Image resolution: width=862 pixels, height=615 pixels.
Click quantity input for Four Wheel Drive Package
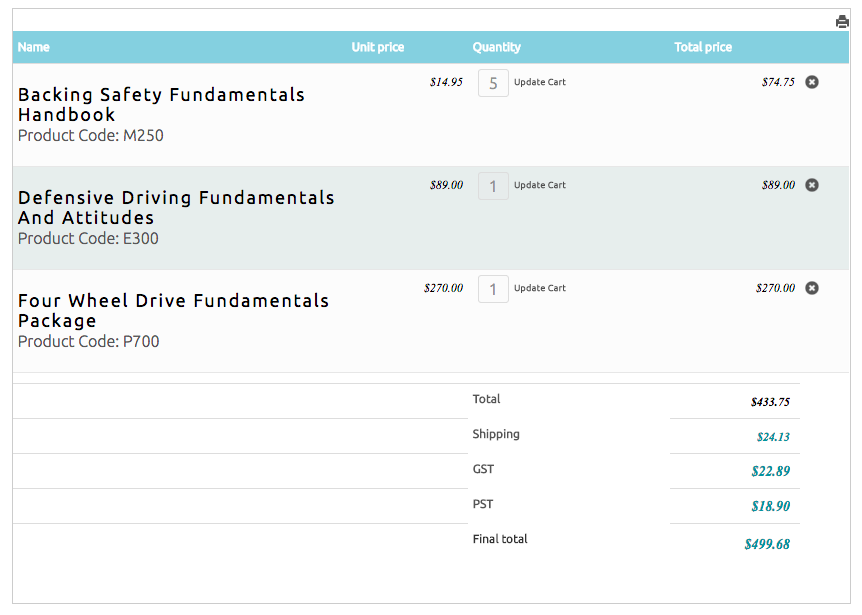pyautogui.click(x=493, y=290)
